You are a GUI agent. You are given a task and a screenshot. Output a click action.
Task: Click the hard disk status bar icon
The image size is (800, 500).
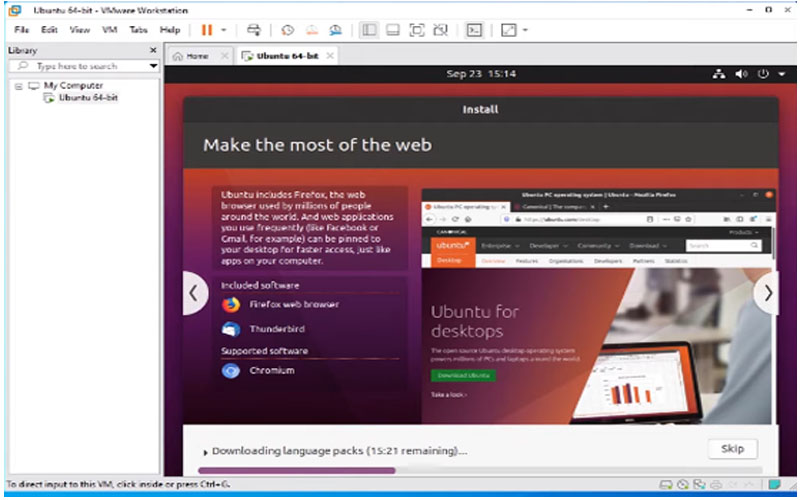[x=665, y=485]
